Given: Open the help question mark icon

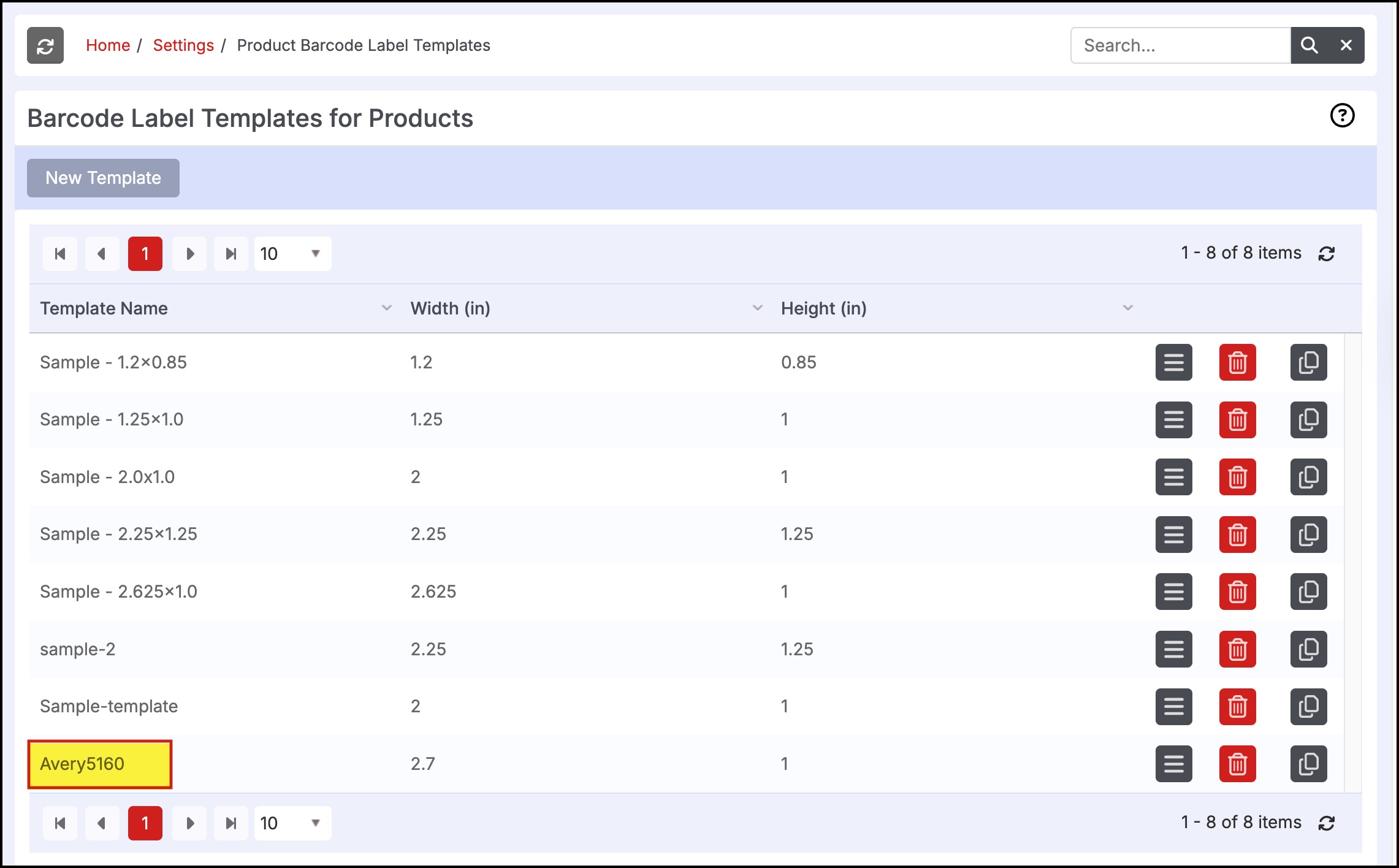Looking at the screenshot, I should coord(1342,115).
